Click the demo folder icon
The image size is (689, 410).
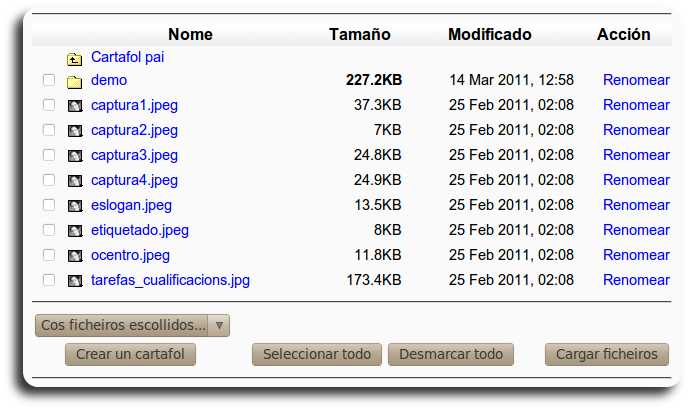74,81
